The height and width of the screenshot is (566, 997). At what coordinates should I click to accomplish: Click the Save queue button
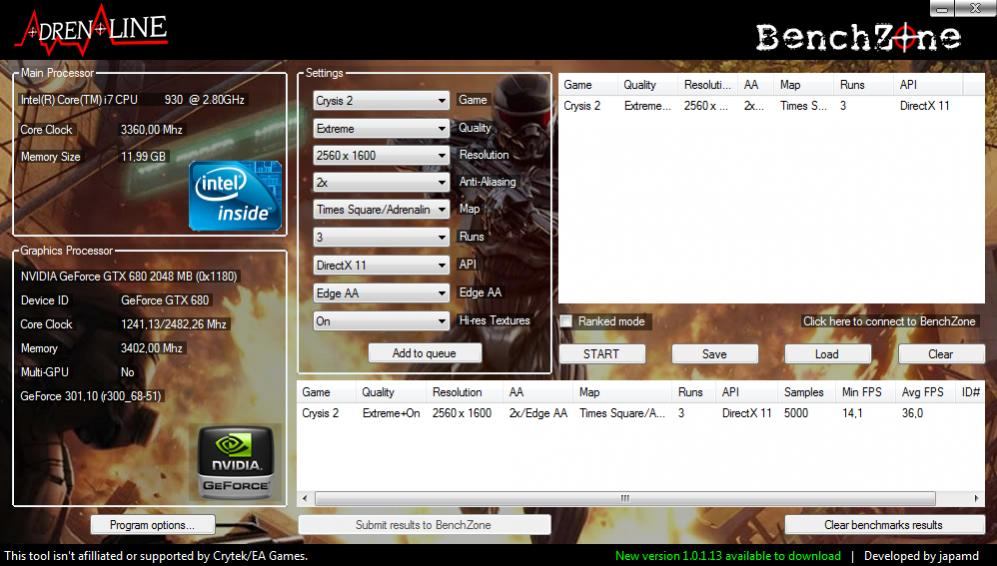715,354
